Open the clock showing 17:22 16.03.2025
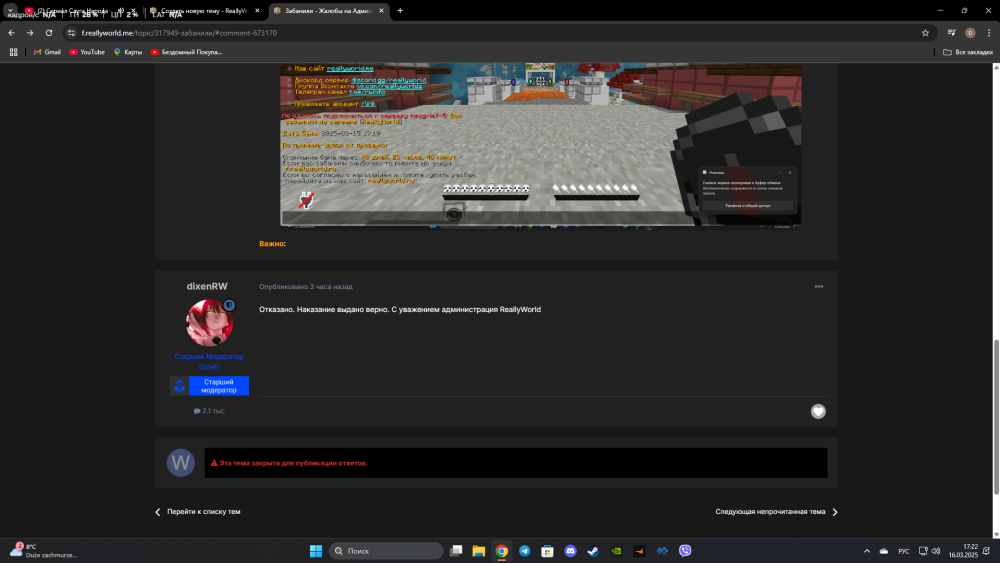This screenshot has width=1000, height=563. 963,551
